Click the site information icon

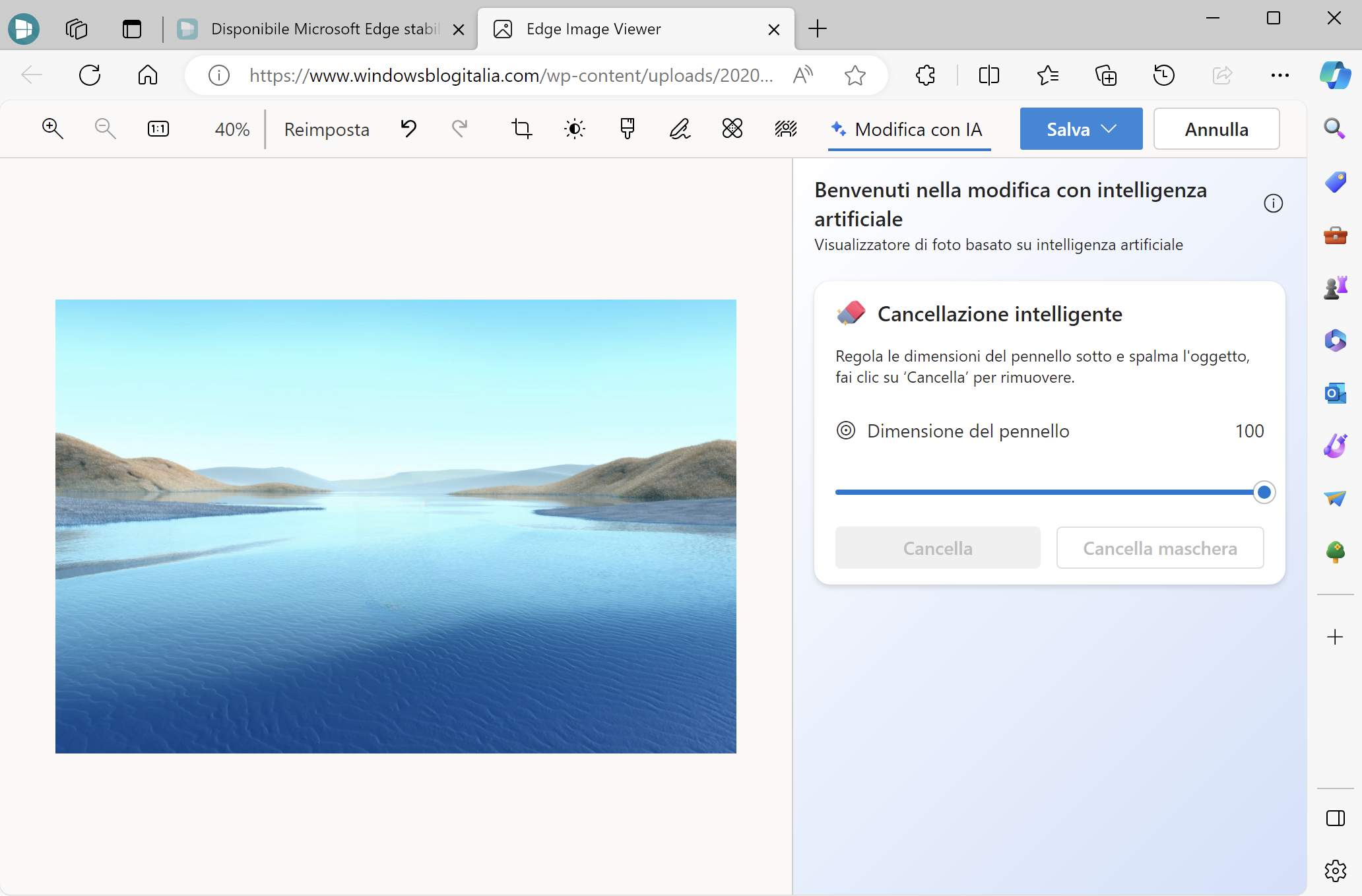(219, 75)
